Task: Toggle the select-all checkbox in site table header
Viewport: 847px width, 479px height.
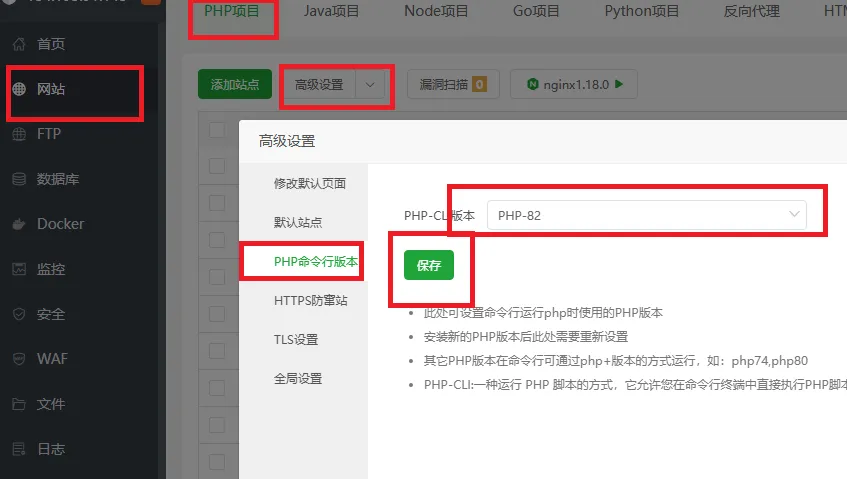Action: point(217,130)
